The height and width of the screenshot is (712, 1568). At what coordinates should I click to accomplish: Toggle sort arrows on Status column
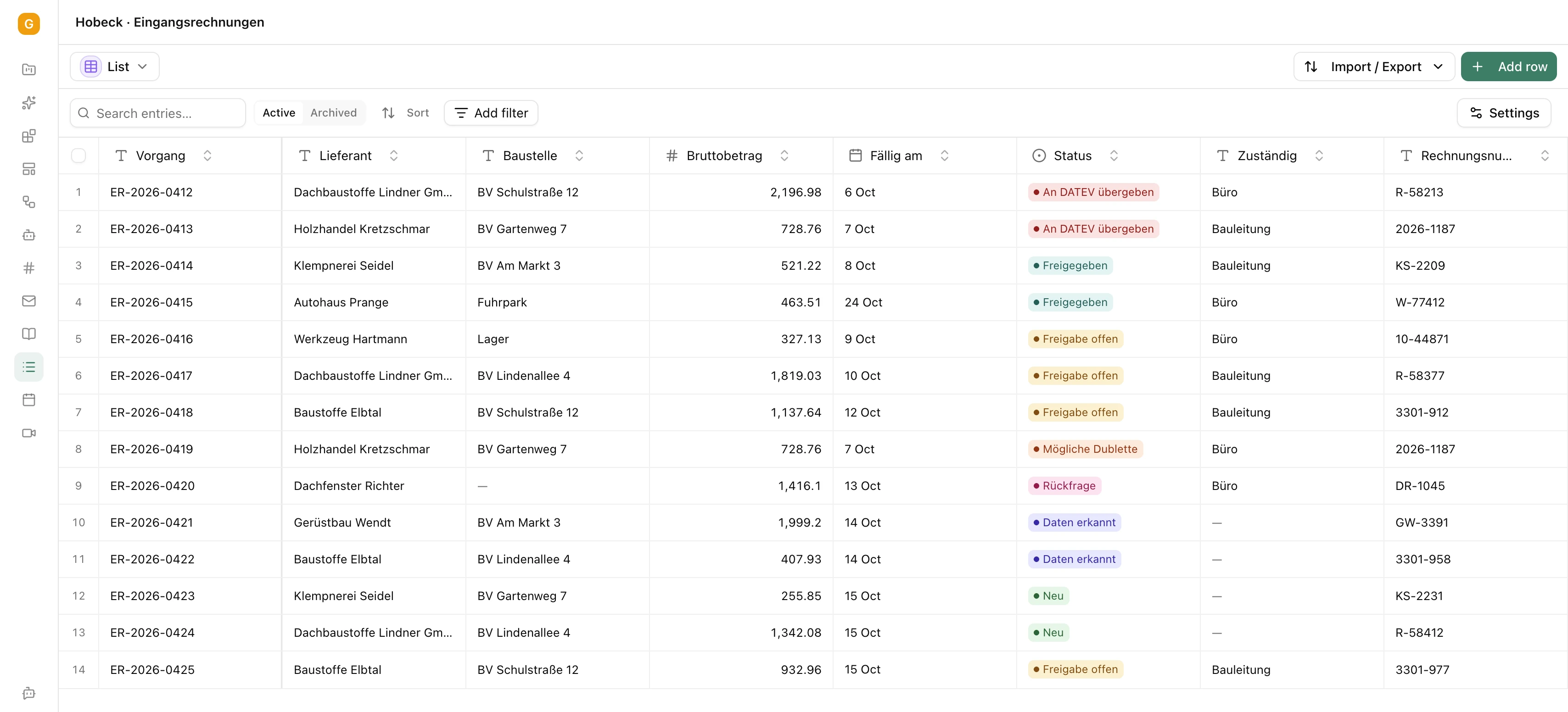(x=1114, y=156)
